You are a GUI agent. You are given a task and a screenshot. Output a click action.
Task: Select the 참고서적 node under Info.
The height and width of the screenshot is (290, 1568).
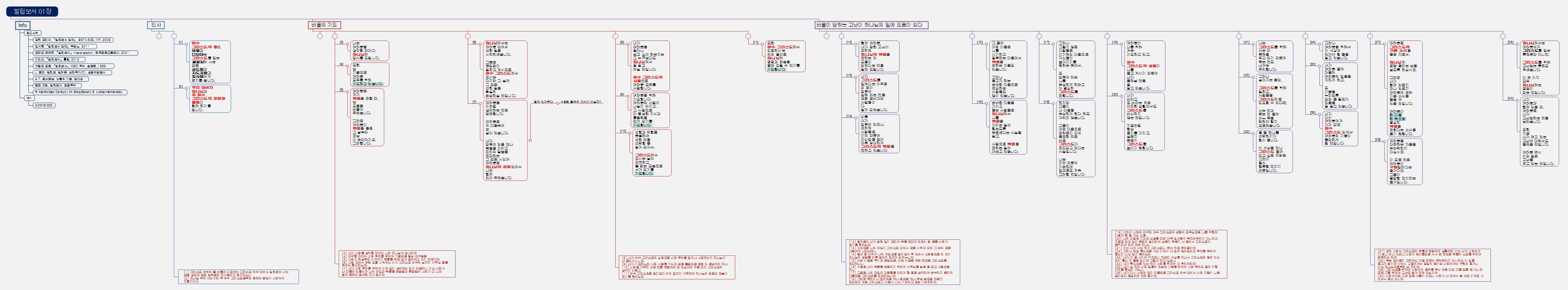click(x=33, y=33)
